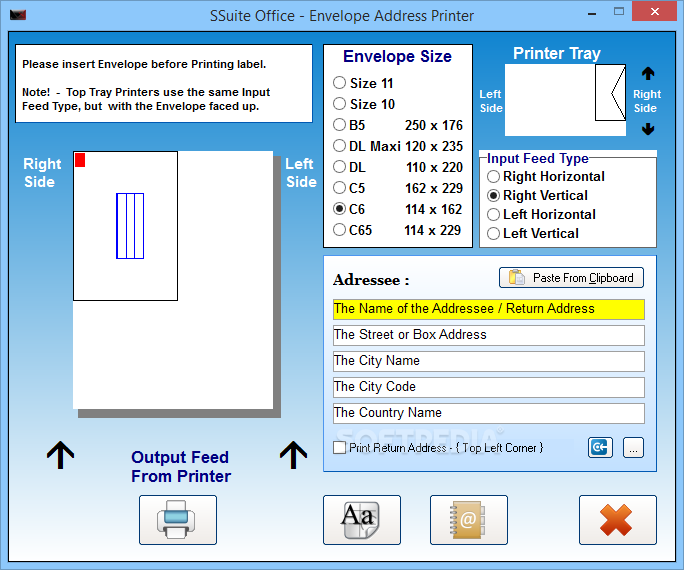Screen dimensions: 684x570
Task: Set feed type to Left Vertical
Action: [x=533, y=233]
